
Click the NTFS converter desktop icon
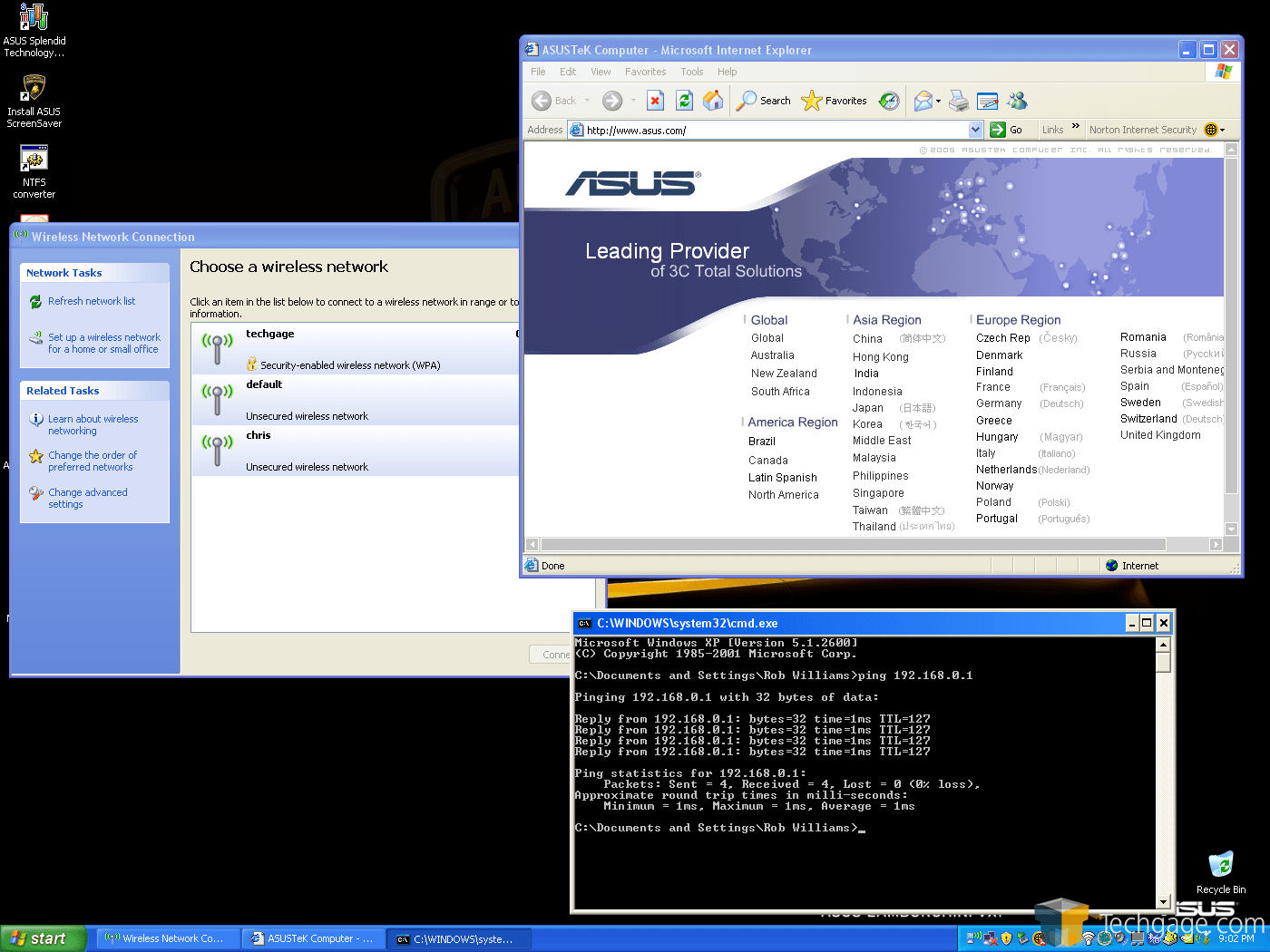34,171
